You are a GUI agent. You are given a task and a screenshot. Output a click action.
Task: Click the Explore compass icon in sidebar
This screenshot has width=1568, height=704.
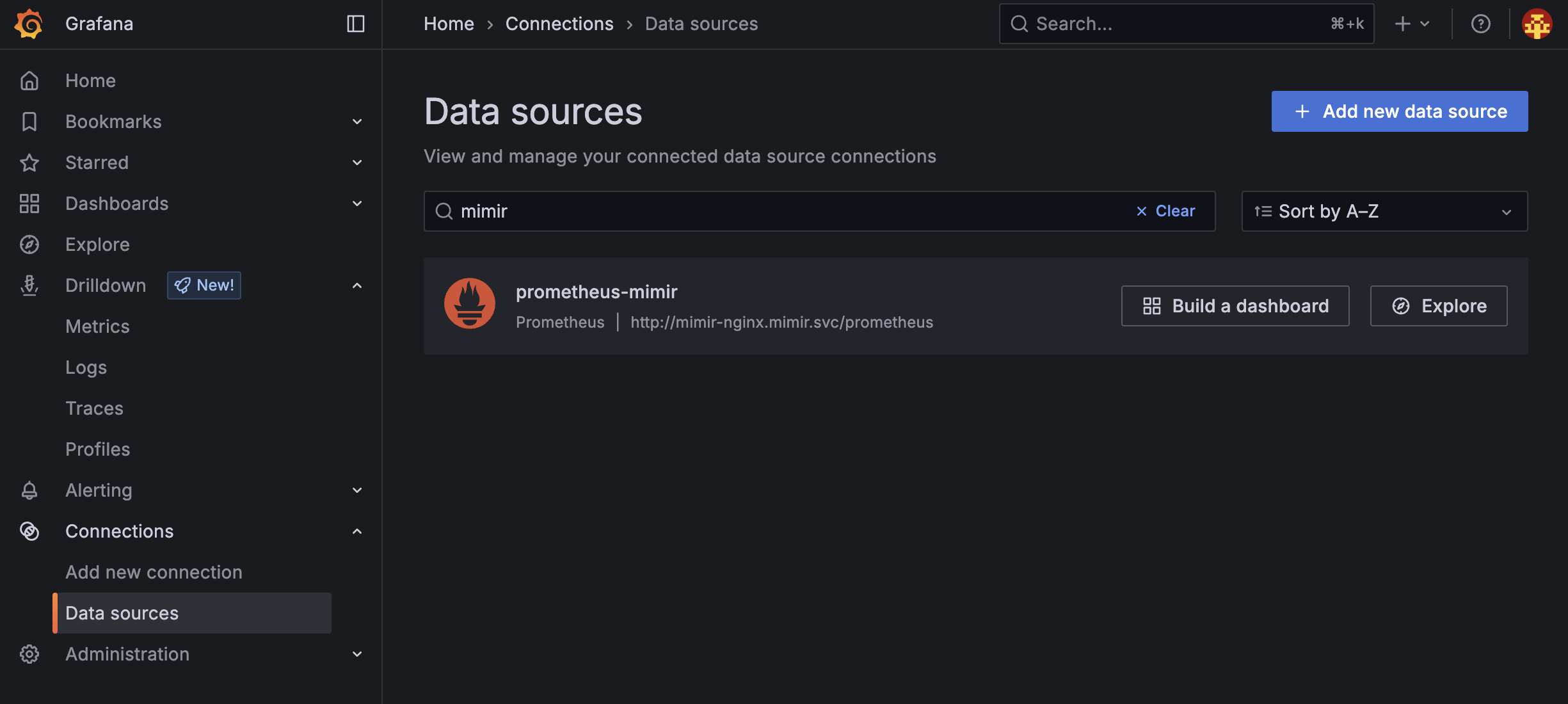coord(29,244)
